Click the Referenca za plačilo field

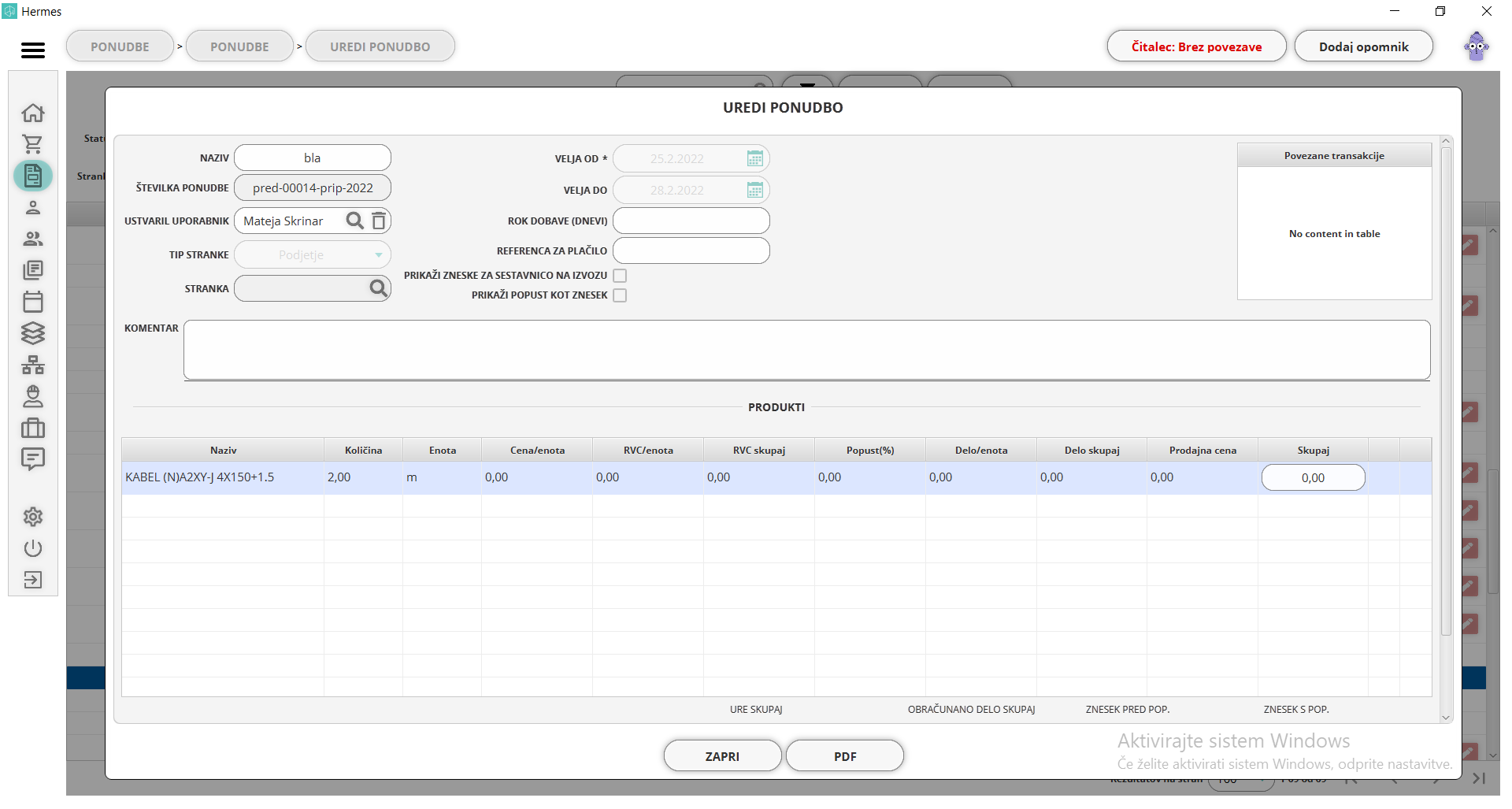691,250
